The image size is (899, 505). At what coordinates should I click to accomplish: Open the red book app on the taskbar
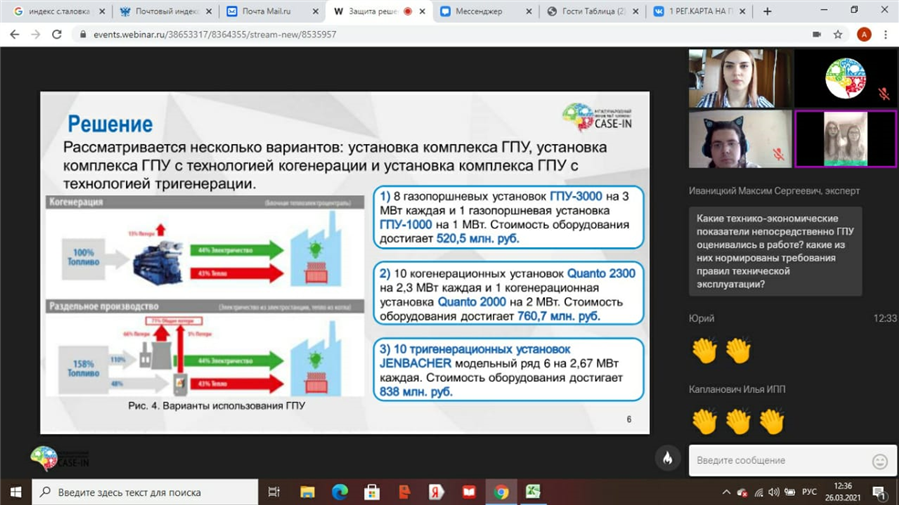point(468,492)
